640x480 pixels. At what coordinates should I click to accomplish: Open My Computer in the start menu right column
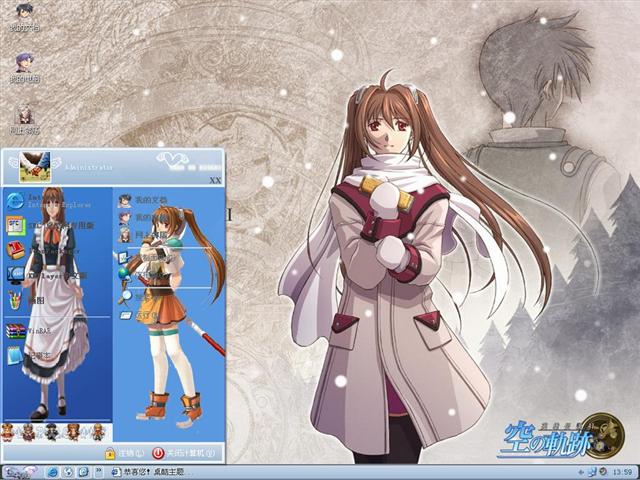tap(143, 217)
